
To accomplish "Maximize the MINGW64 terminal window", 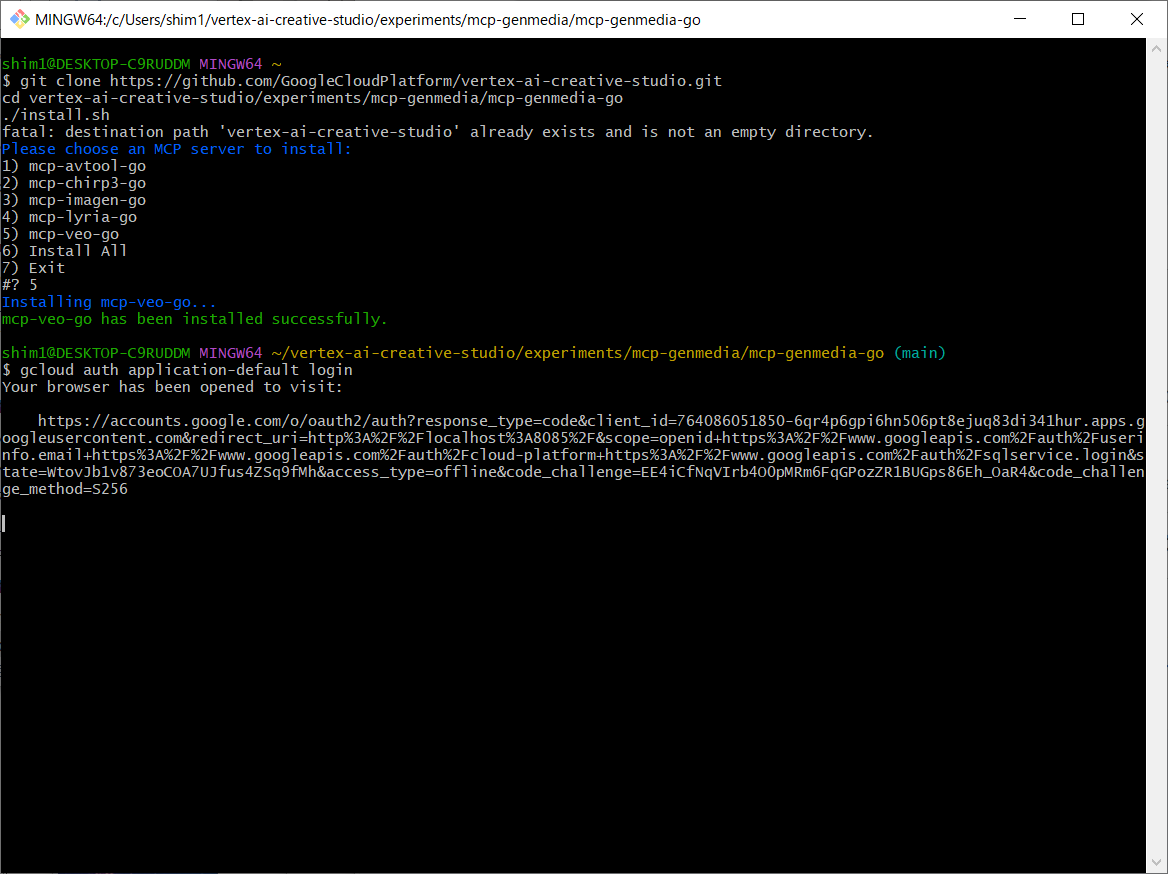I will (1078, 19).
